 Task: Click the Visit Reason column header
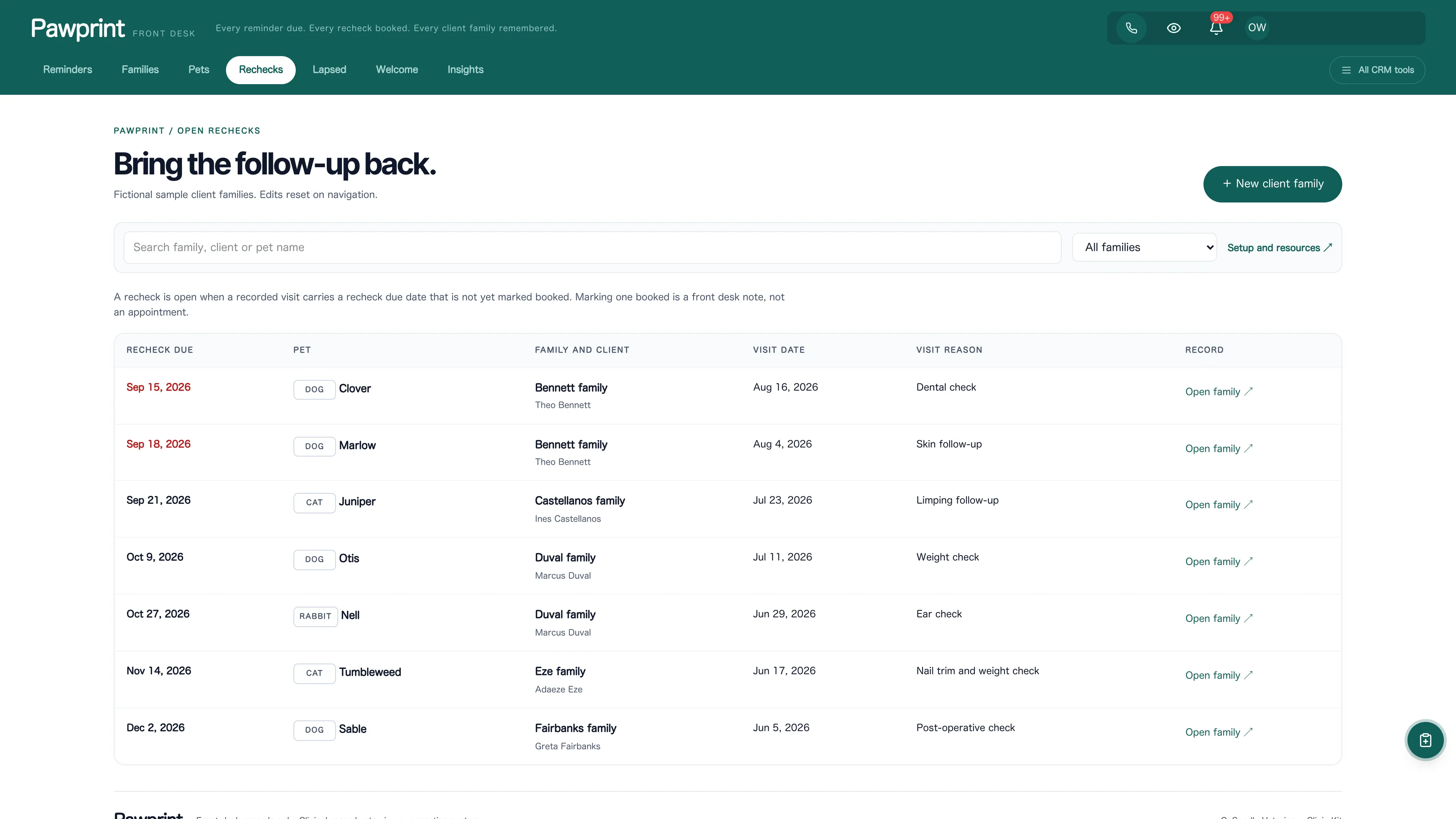[x=949, y=350]
